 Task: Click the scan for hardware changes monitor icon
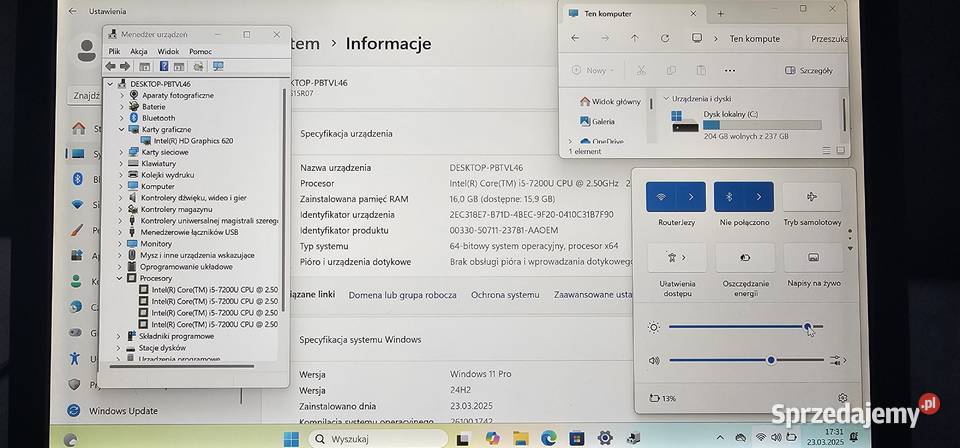(x=218, y=66)
